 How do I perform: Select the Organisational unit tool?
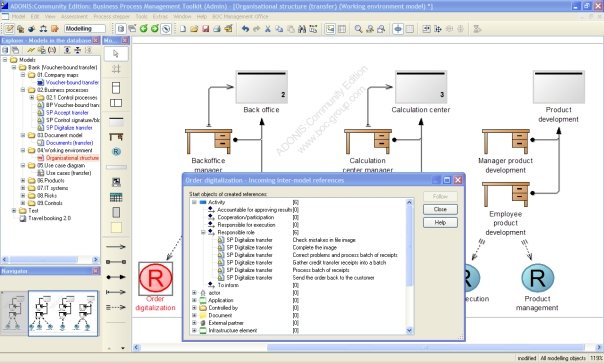click(x=116, y=121)
